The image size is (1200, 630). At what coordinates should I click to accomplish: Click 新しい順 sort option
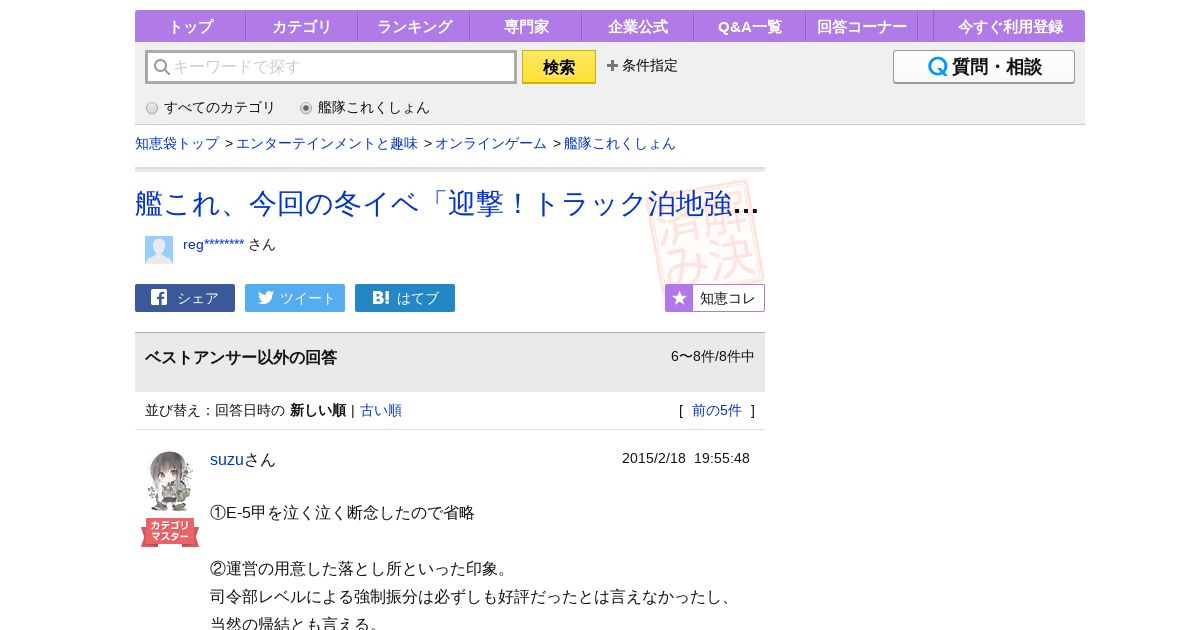pyautogui.click(x=318, y=410)
